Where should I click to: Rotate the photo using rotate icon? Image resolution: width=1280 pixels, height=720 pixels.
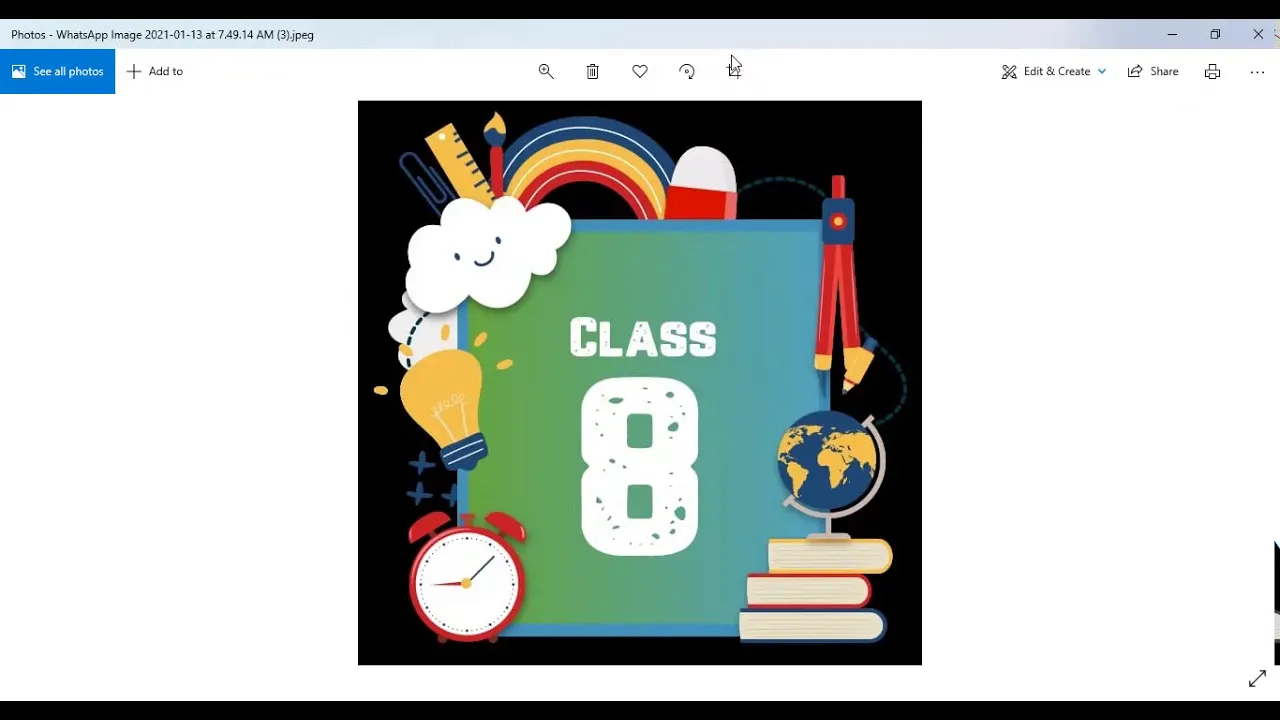tap(687, 71)
